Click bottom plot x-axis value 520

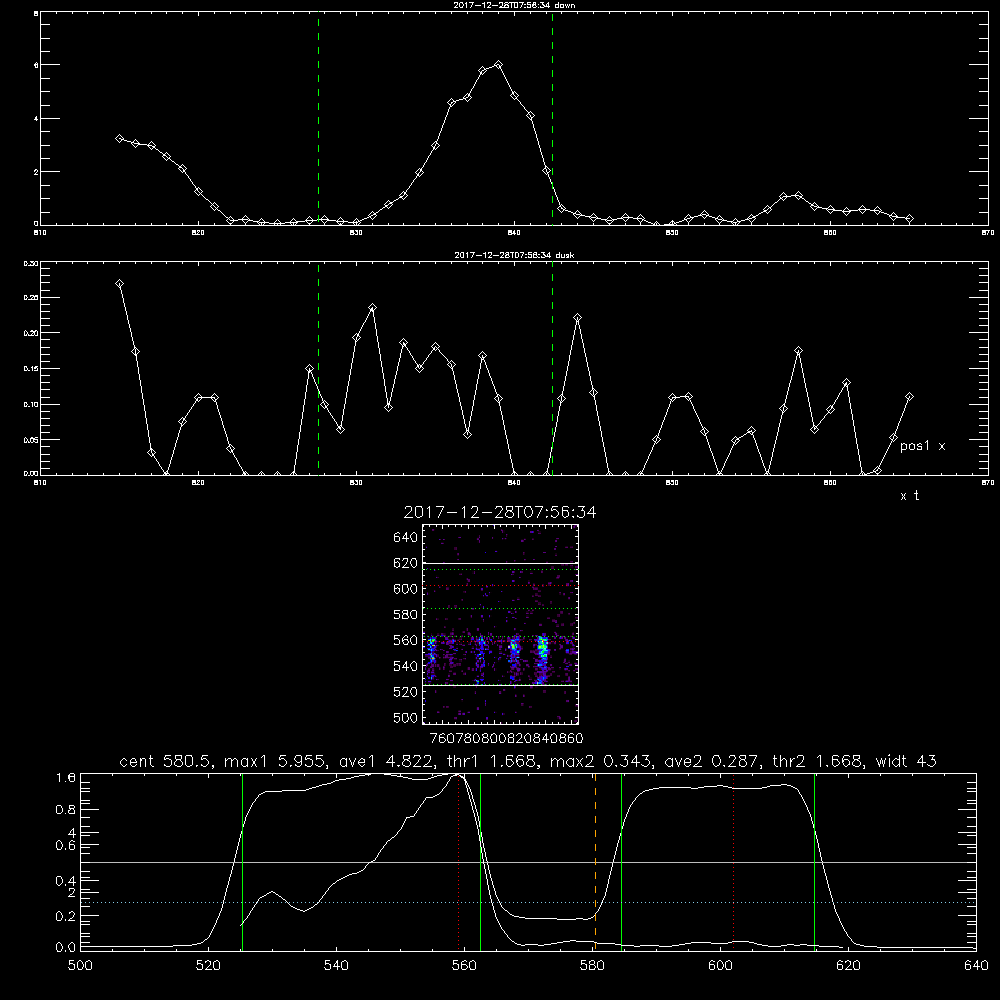(x=208, y=966)
